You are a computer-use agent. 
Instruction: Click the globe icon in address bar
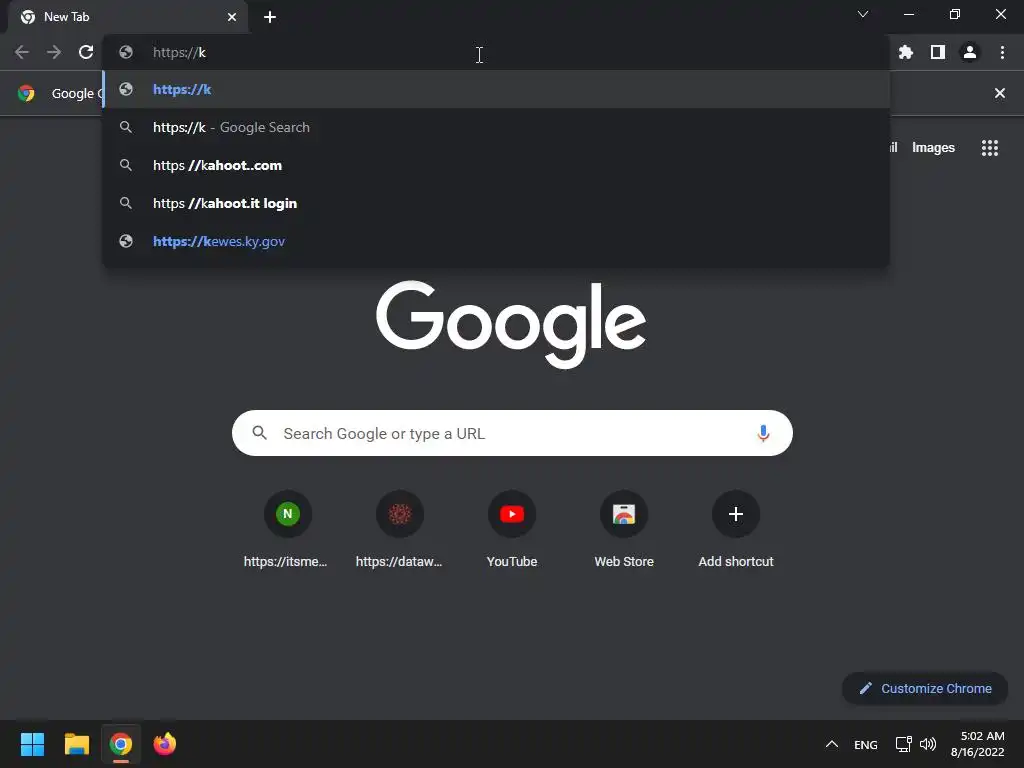tap(126, 52)
